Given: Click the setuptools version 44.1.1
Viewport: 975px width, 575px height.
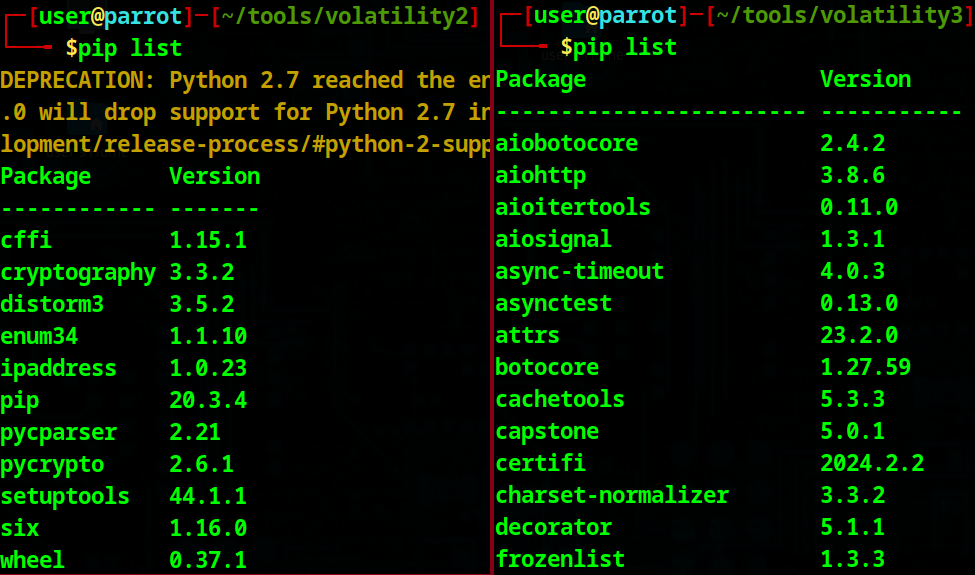Looking at the screenshot, I should pos(208,497).
